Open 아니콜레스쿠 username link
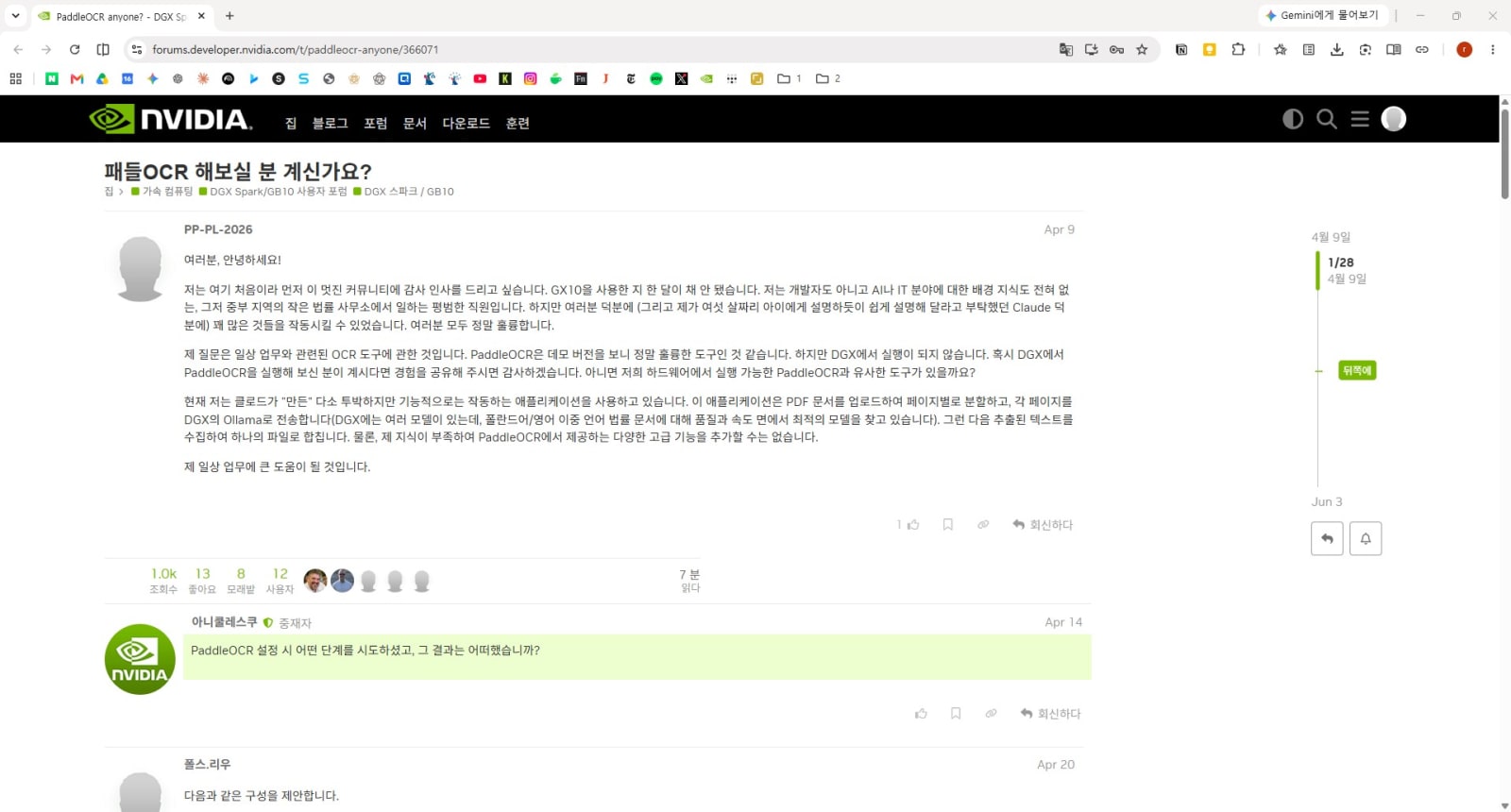Screen dimensions: 1511x812 224,622
